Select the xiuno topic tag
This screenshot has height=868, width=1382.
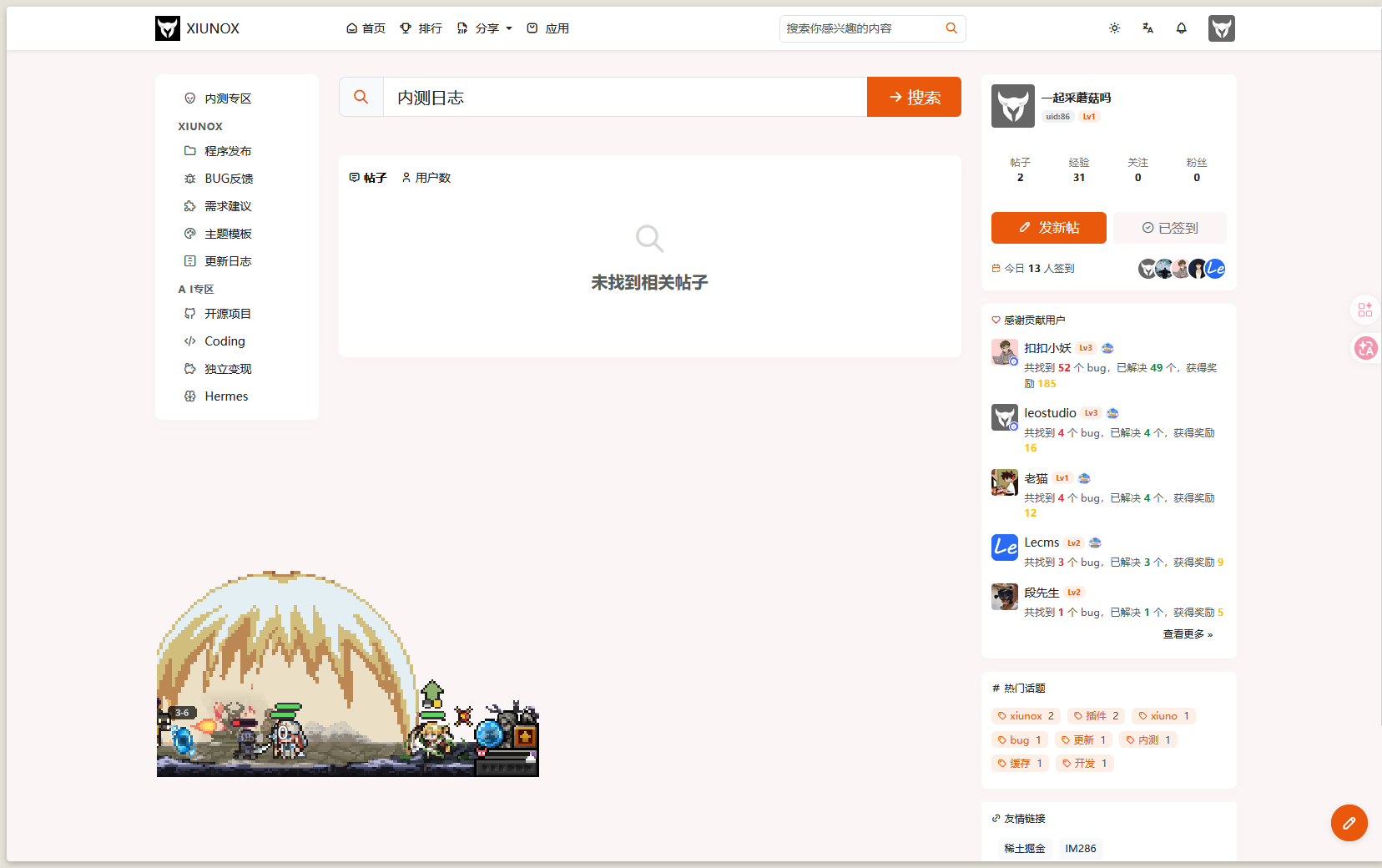(x=1164, y=716)
